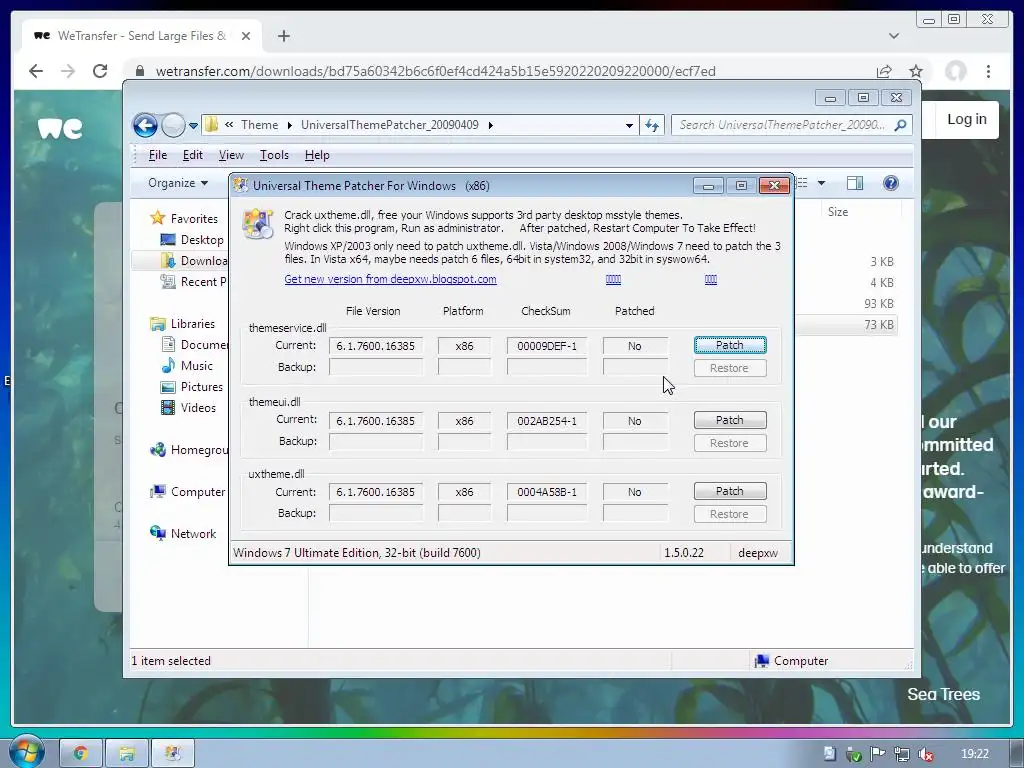
Task: Open the File menu
Action: pyautogui.click(x=157, y=155)
